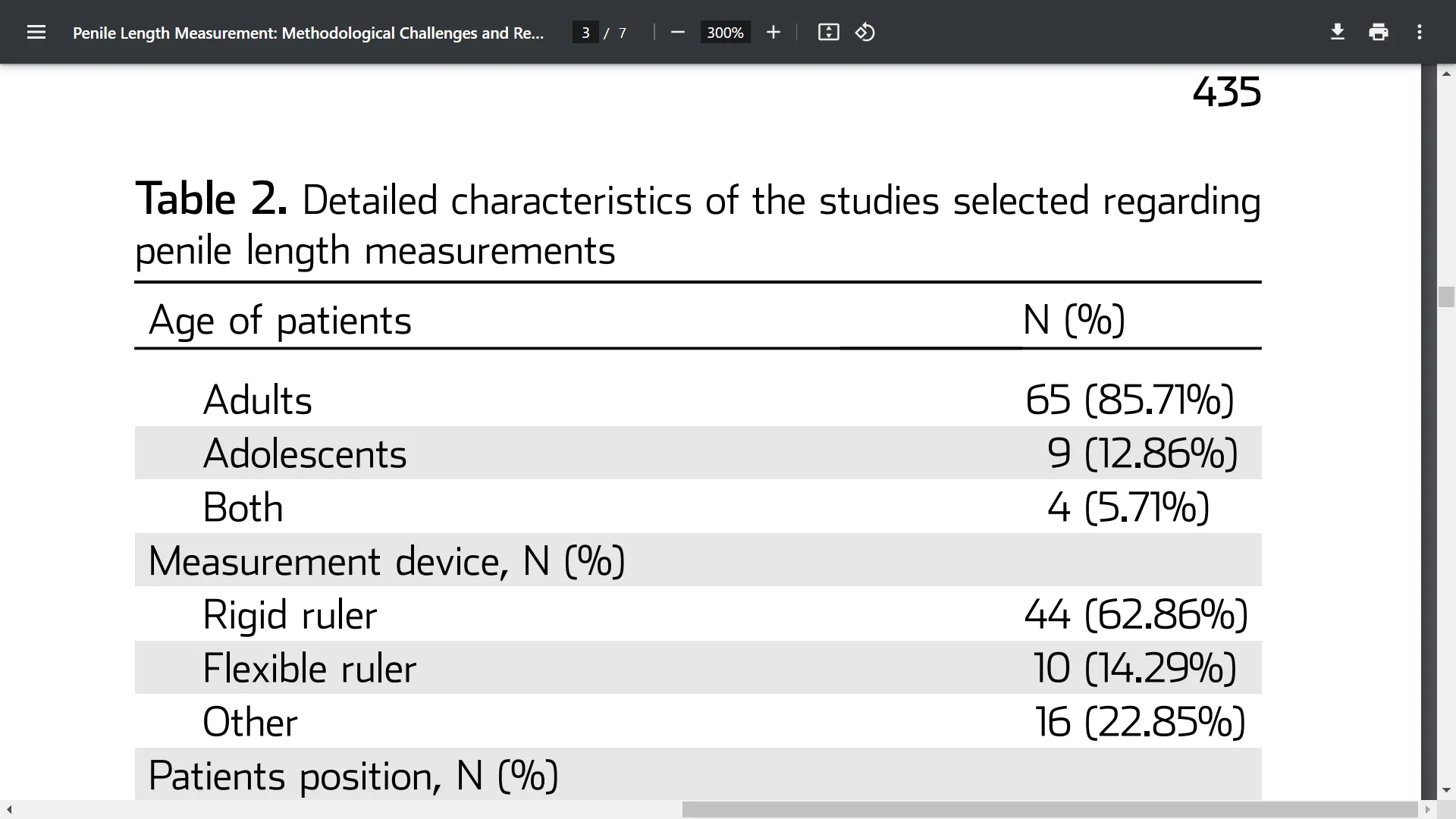Click 'Patients position, N (%)' section heading
The image size is (1456, 819).
(x=353, y=776)
